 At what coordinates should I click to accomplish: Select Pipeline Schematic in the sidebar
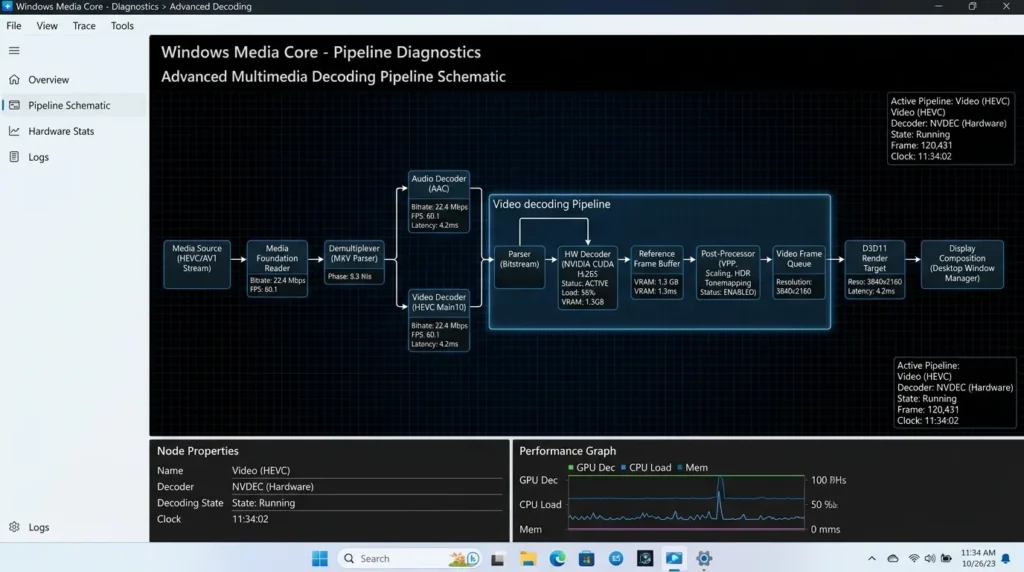74,105
